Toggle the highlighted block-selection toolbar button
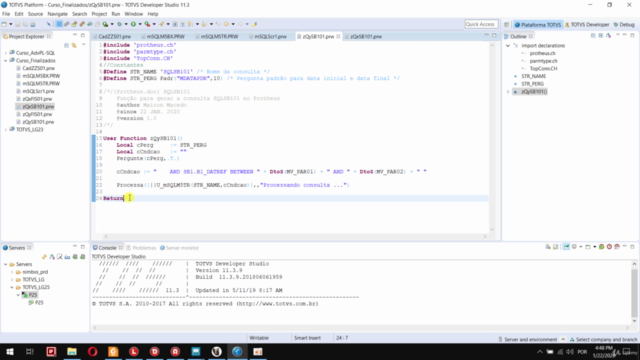 pyautogui.click(x=59, y=24)
